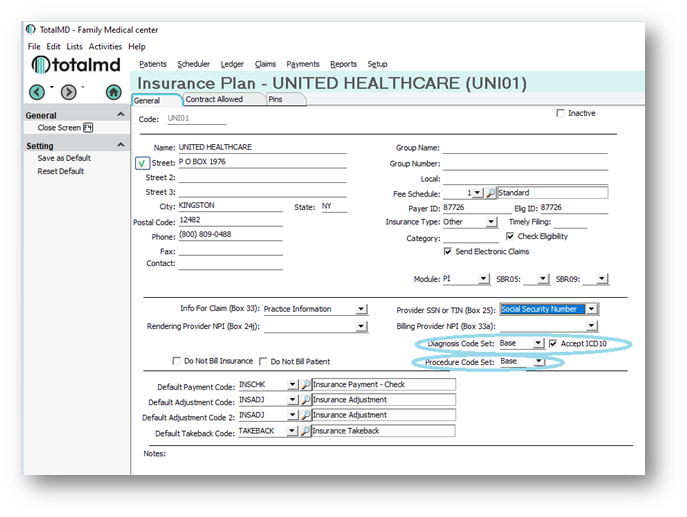This screenshot has height=517, width=687.
Task: Click Save as Default in sidebar
Action: pyautogui.click(x=64, y=158)
